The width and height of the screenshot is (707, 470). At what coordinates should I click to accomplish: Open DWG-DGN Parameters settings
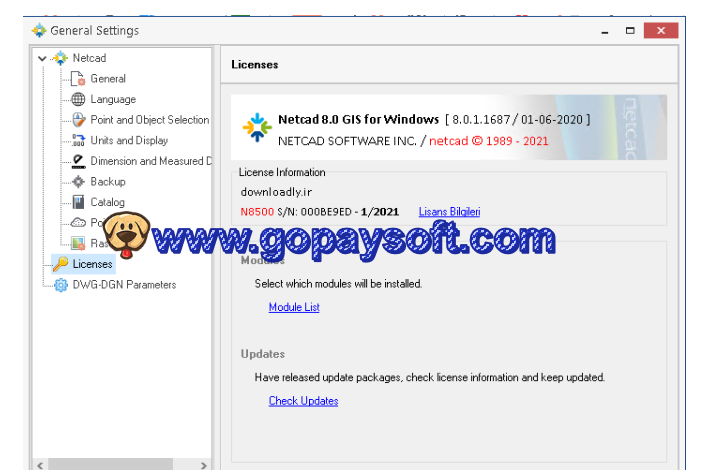coord(124,285)
